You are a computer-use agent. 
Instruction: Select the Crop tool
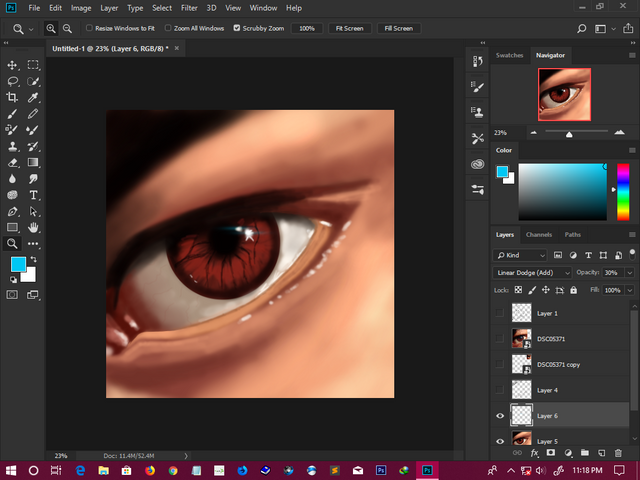tap(12, 98)
